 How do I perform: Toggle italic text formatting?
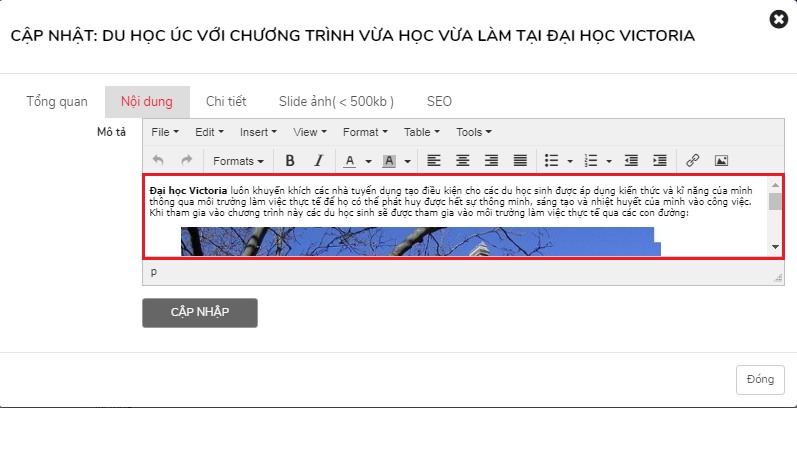pyautogui.click(x=319, y=160)
